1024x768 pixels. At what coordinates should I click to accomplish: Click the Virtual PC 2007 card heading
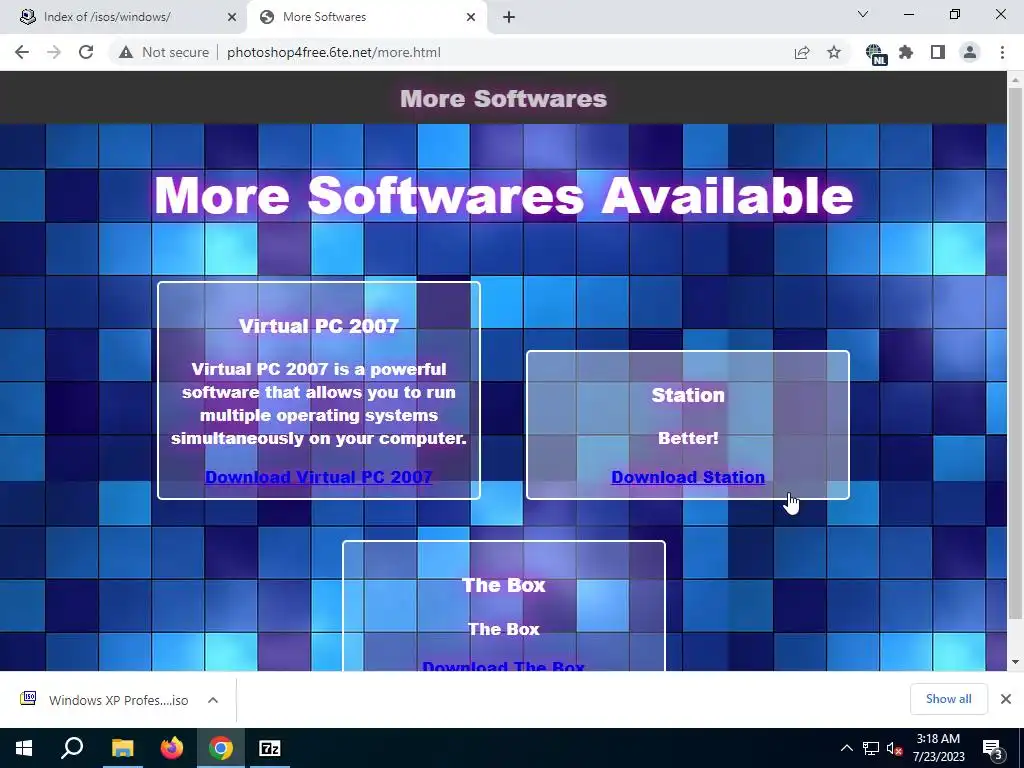tap(319, 326)
